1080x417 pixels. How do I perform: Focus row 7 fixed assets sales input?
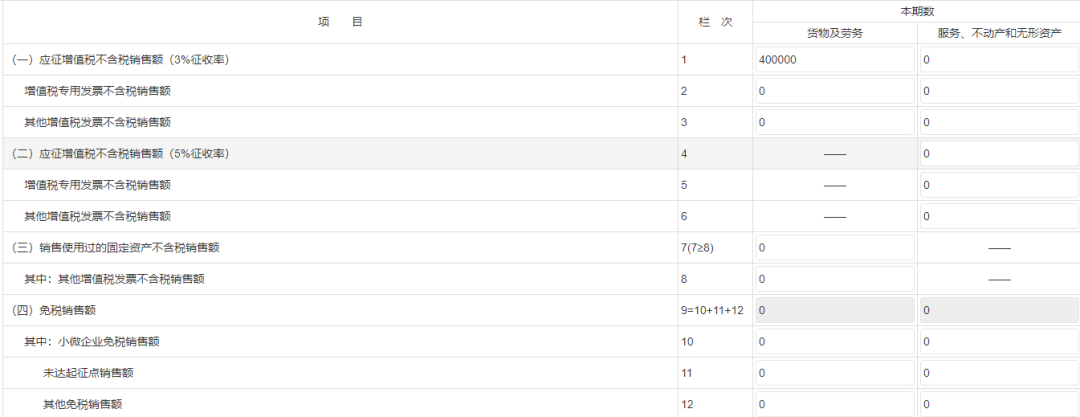(834, 247)
